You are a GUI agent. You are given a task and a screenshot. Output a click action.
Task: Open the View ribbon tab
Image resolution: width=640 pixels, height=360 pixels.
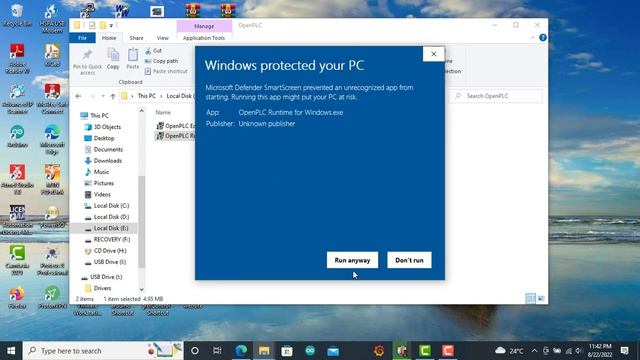(x=162, y=38)
